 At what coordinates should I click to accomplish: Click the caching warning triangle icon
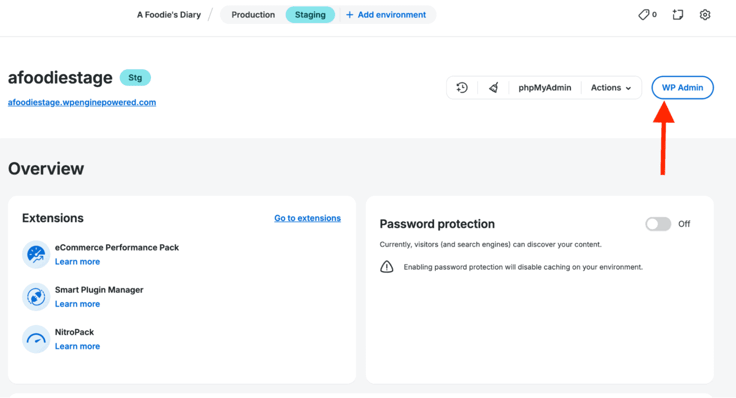point(386,267)
